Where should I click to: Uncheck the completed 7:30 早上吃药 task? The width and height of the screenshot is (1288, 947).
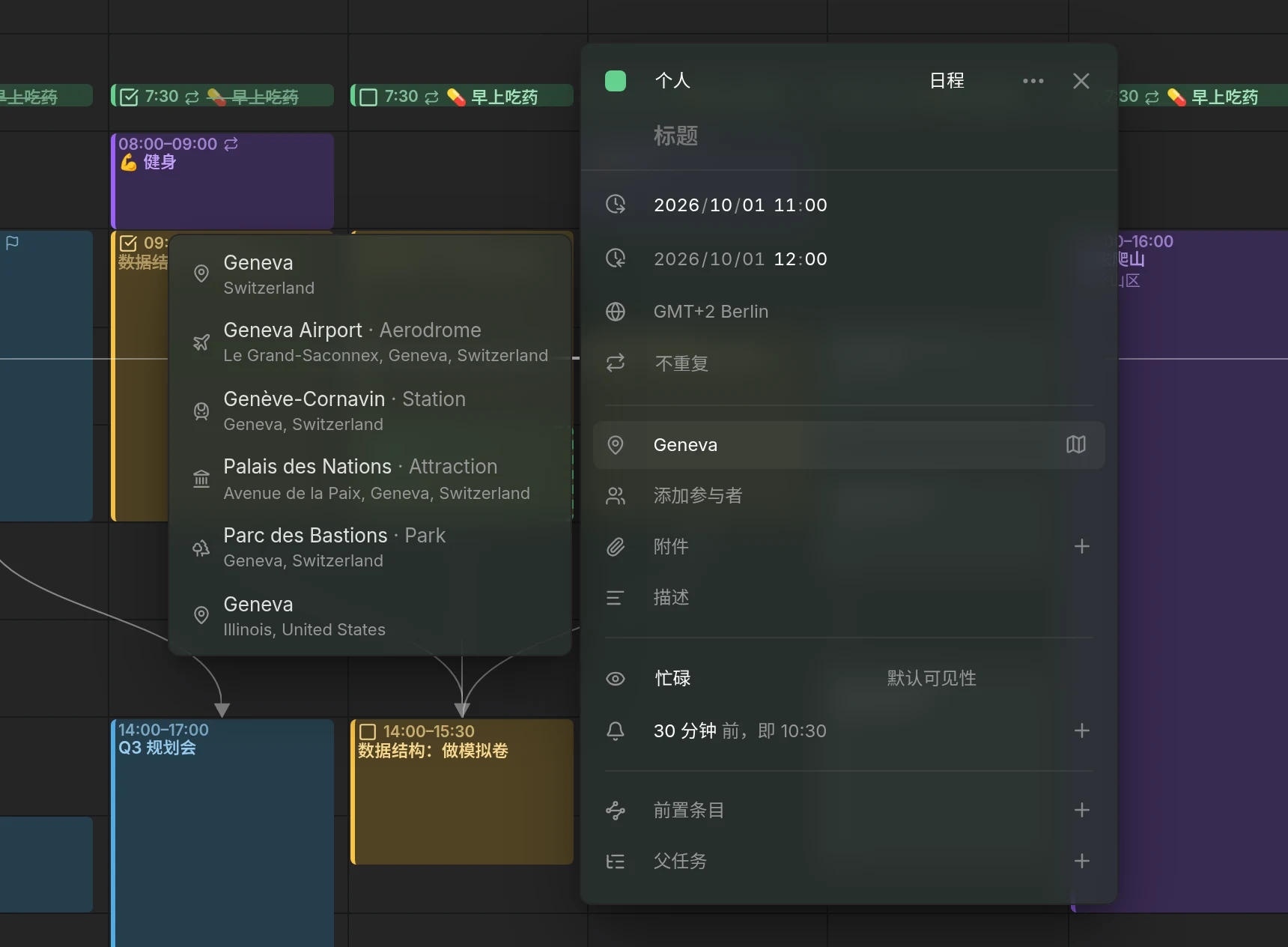pyautogui.click(x=129, y=97)
